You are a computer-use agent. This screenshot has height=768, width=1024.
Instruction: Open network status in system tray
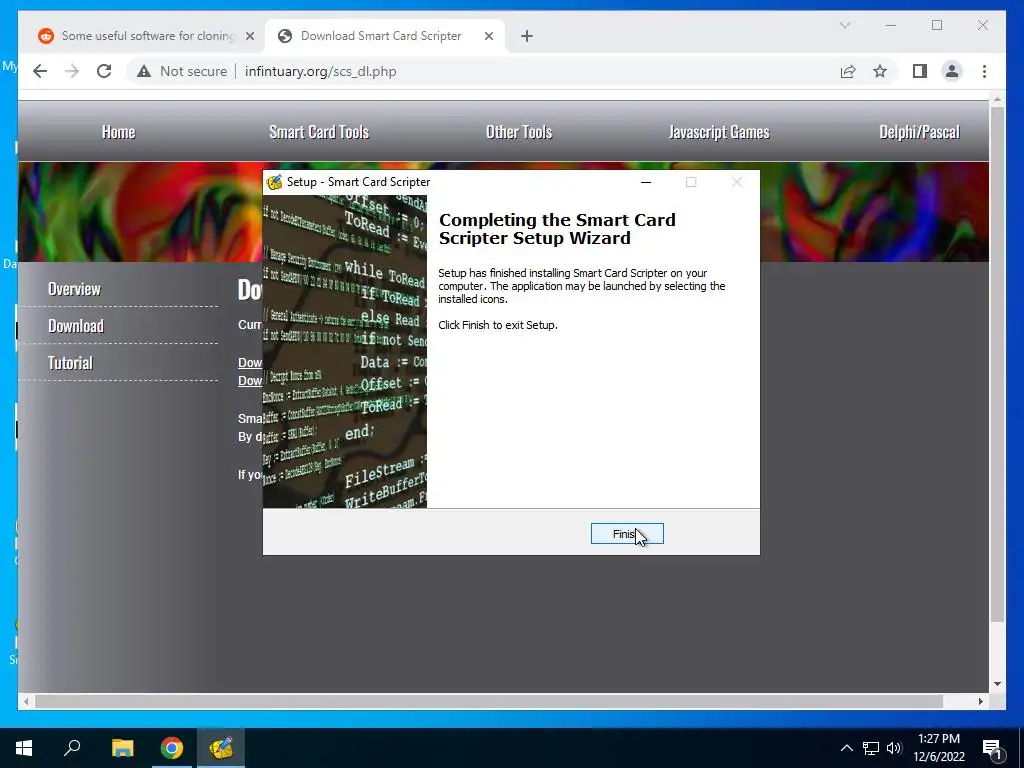871,748
